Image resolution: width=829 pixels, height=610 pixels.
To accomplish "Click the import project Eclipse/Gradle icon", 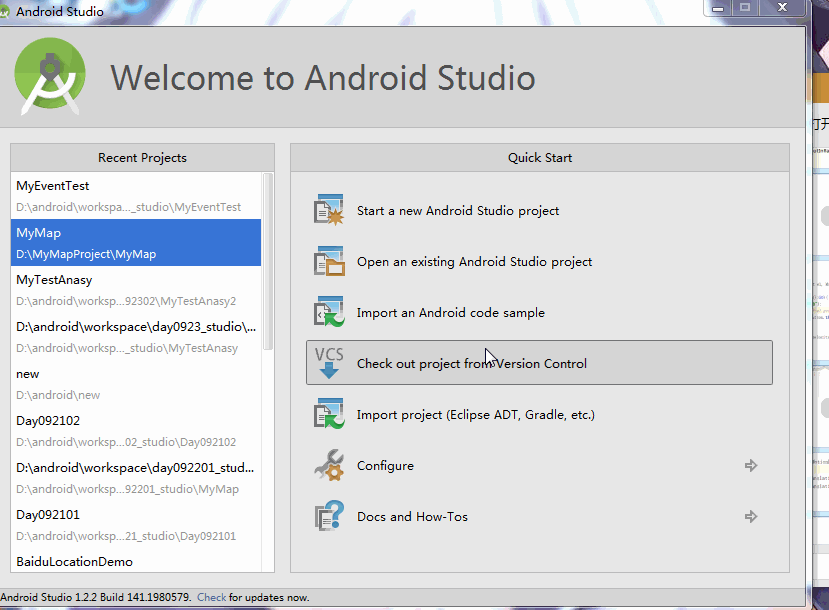I will pos(329,414).
